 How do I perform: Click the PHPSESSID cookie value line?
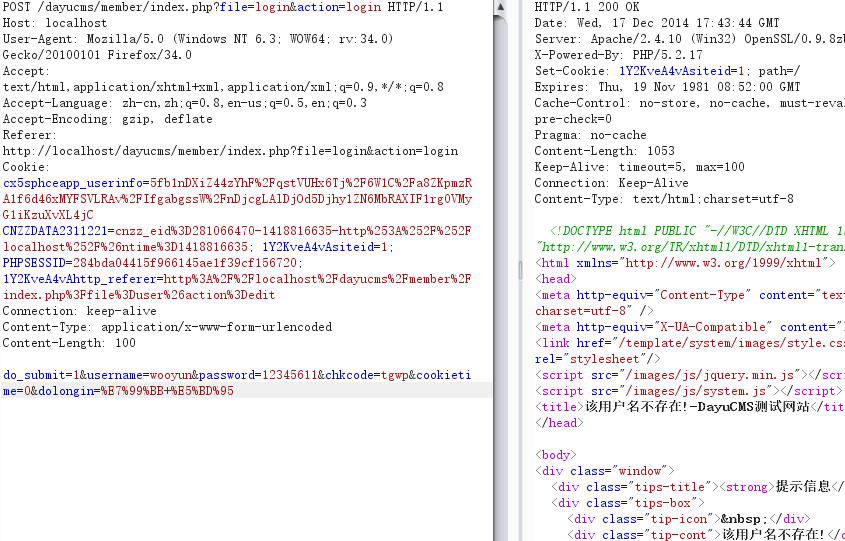coord(153,263)
